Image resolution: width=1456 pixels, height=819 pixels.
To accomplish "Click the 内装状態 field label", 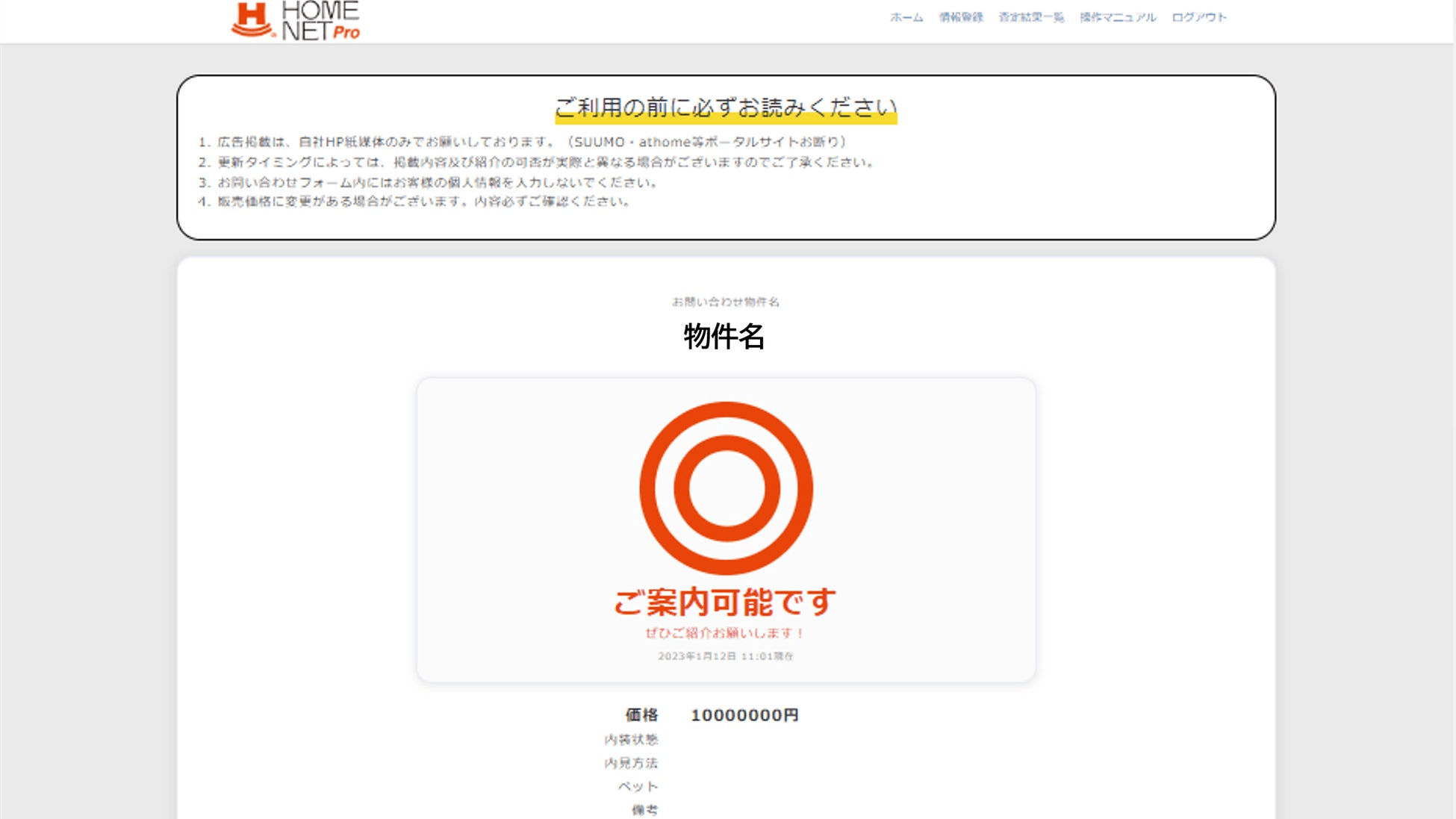I will (x=631, y=739).
